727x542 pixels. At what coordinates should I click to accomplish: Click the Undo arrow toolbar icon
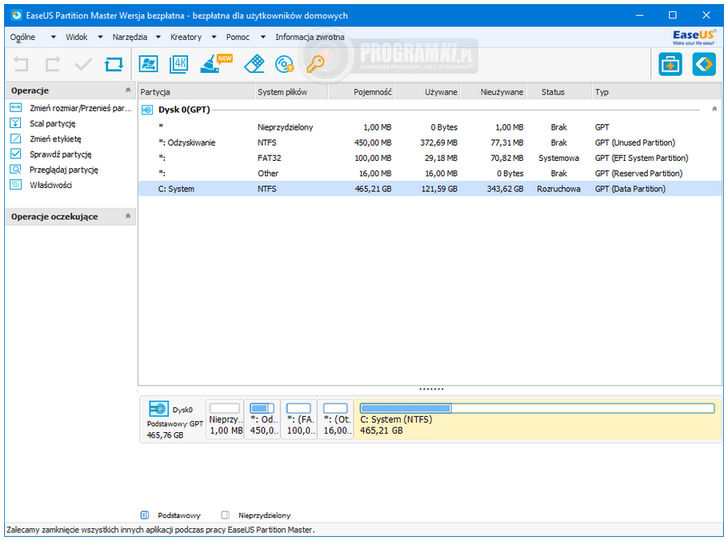21,64
